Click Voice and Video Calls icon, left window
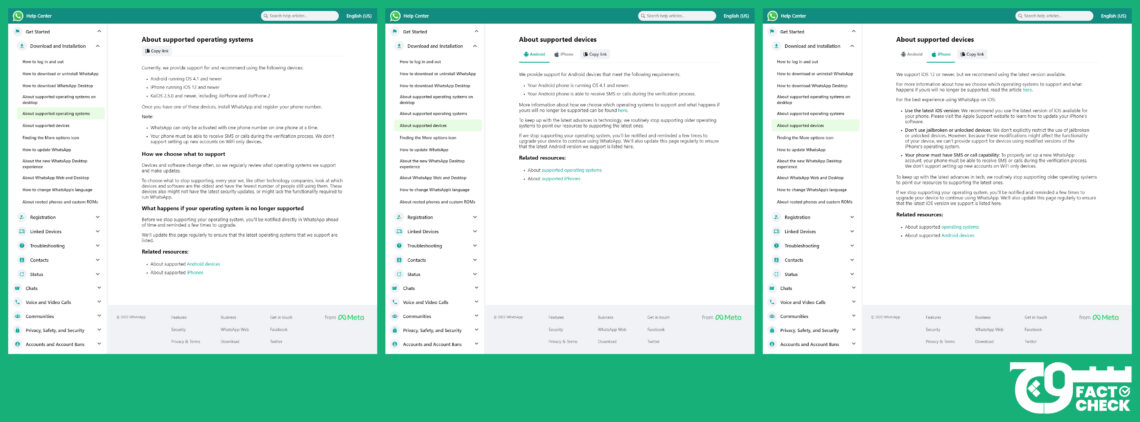Image resolution: width=1140 pixels, height=422 pixels. 17,302
